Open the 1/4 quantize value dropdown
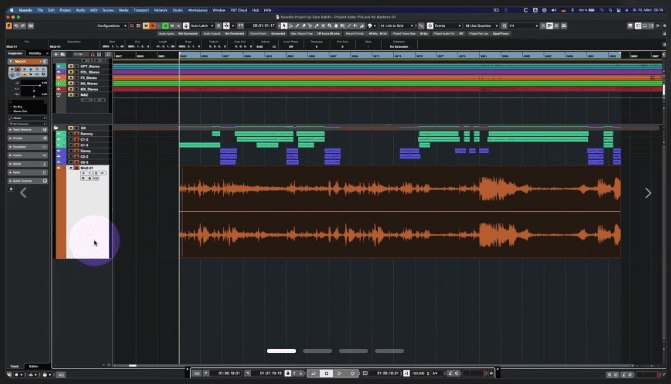 point(523,26)
